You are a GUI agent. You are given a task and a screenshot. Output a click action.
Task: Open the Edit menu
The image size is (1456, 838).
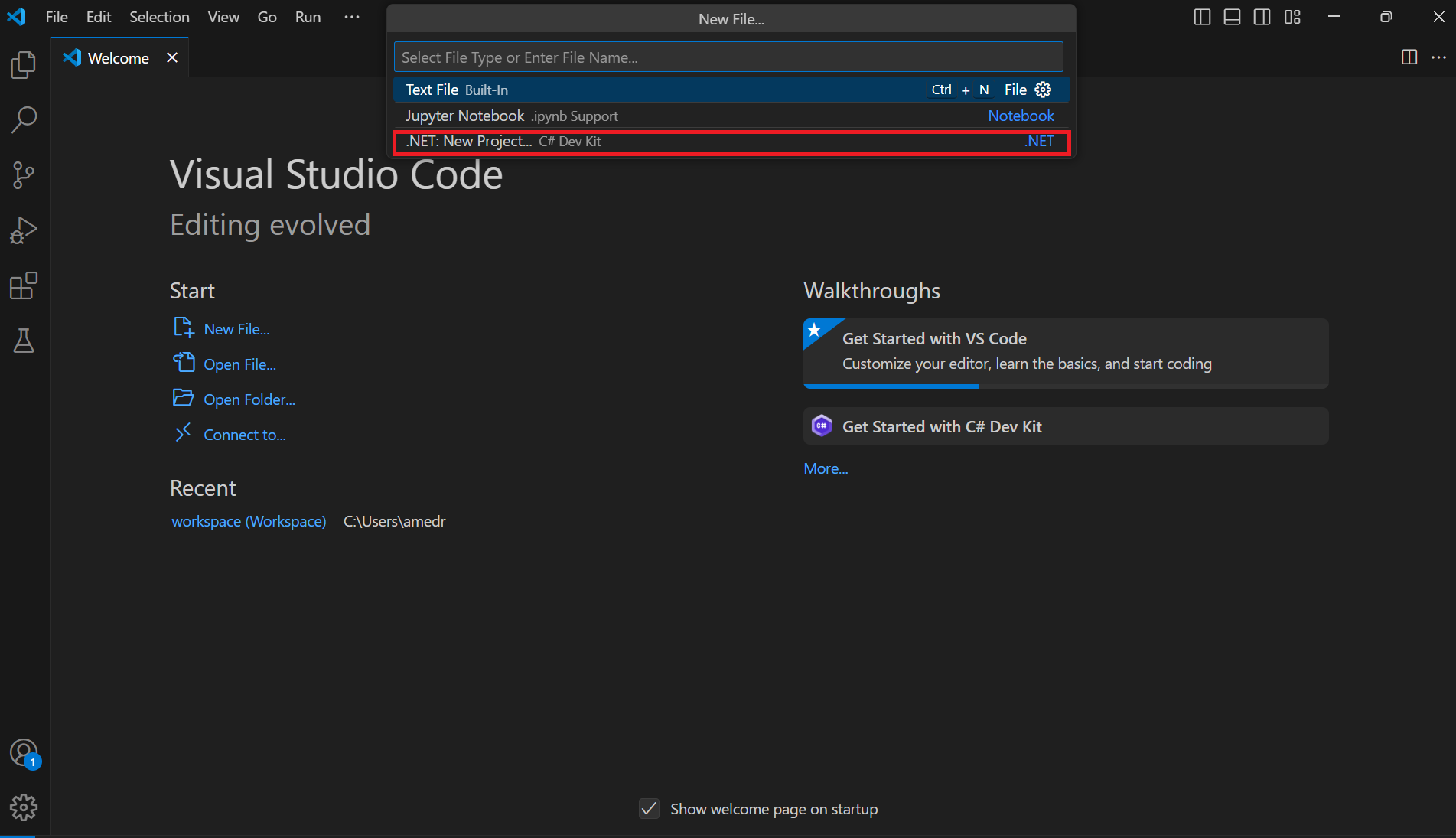[x=99, y=17]
